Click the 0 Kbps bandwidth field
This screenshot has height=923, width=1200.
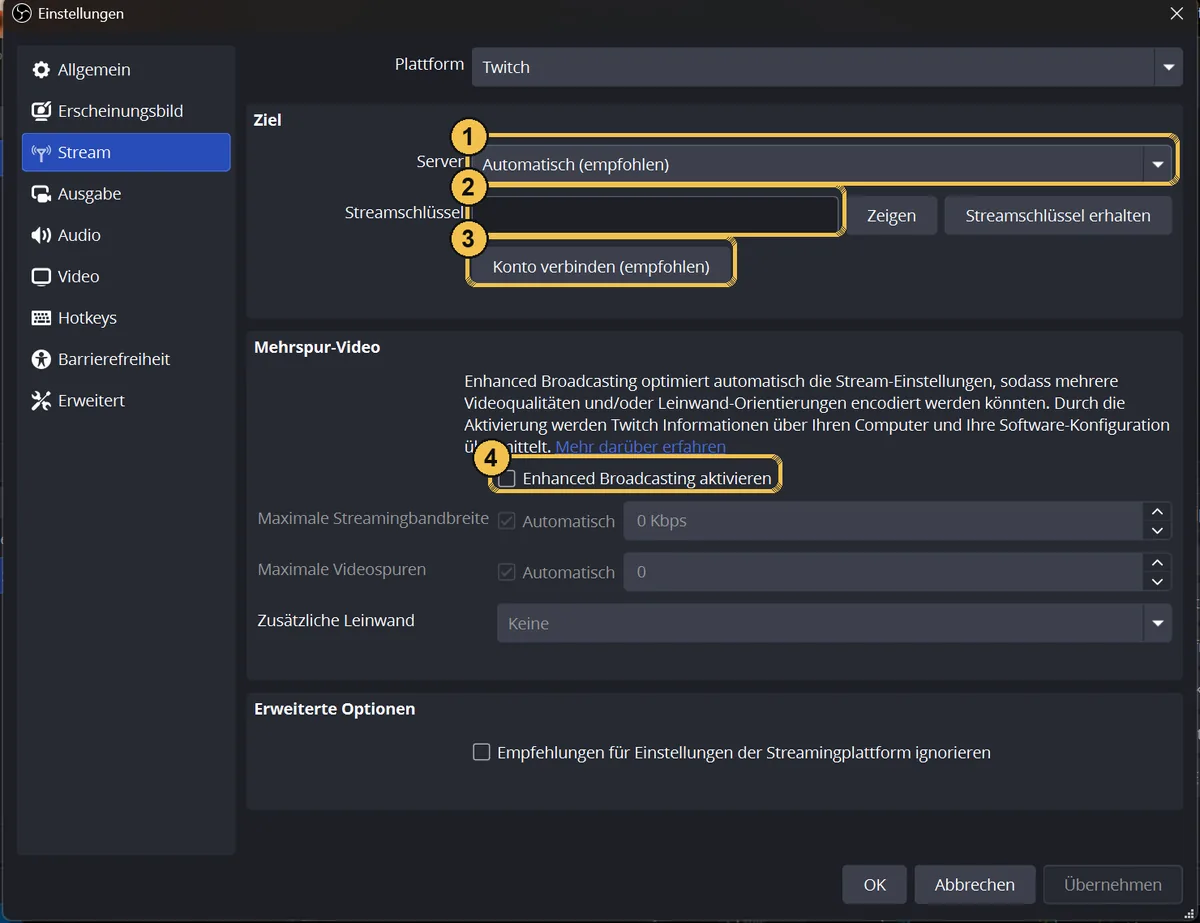coord(883,521)
